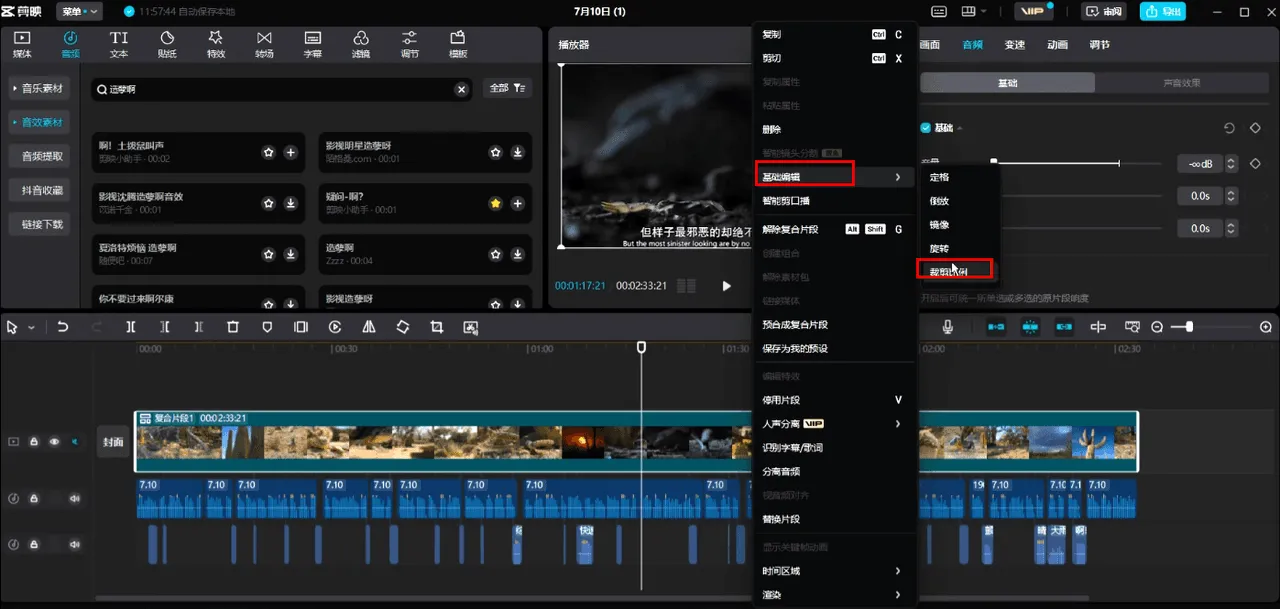Open the 特效 effects panel

tap(216, 44)
